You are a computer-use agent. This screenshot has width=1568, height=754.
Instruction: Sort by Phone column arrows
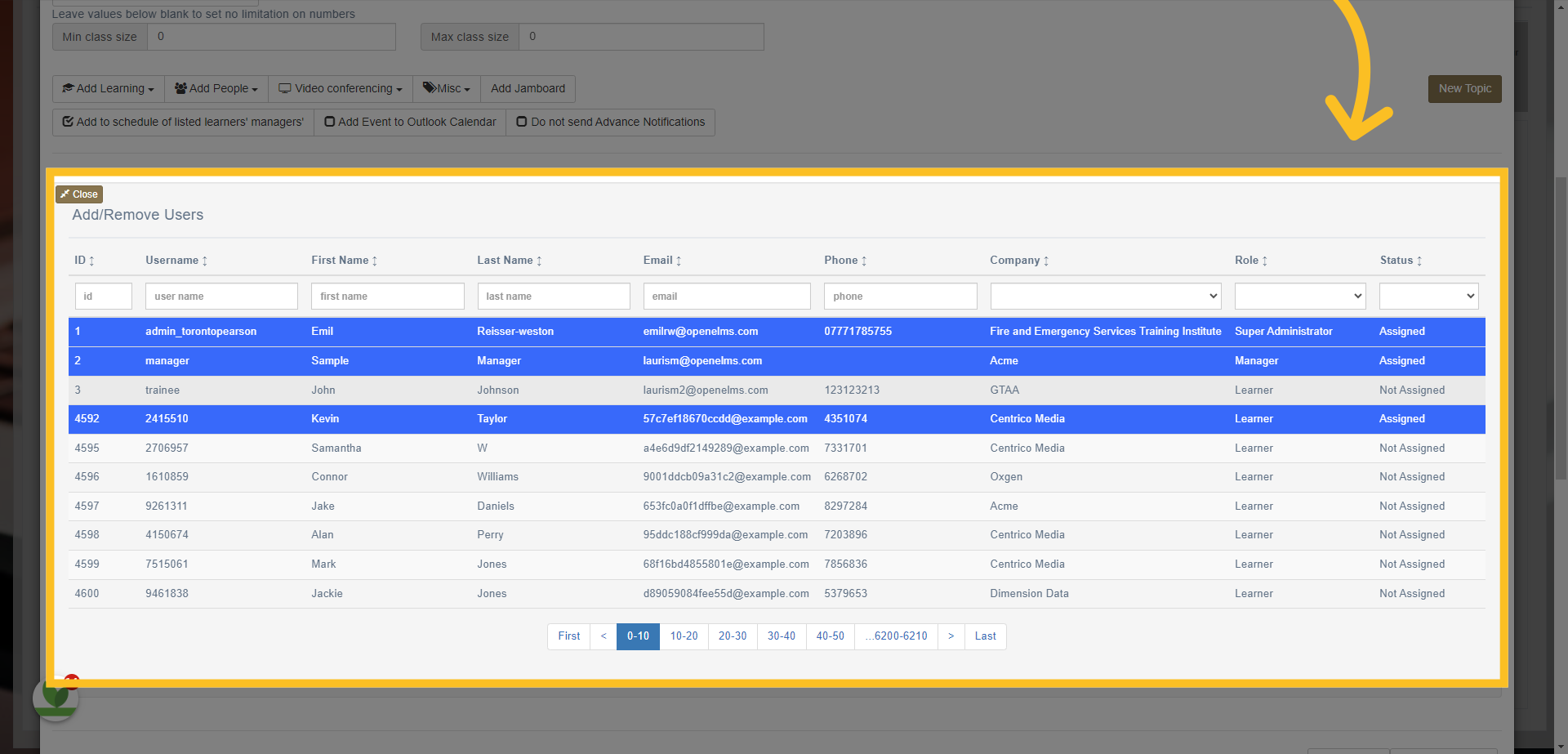[864, 261]
